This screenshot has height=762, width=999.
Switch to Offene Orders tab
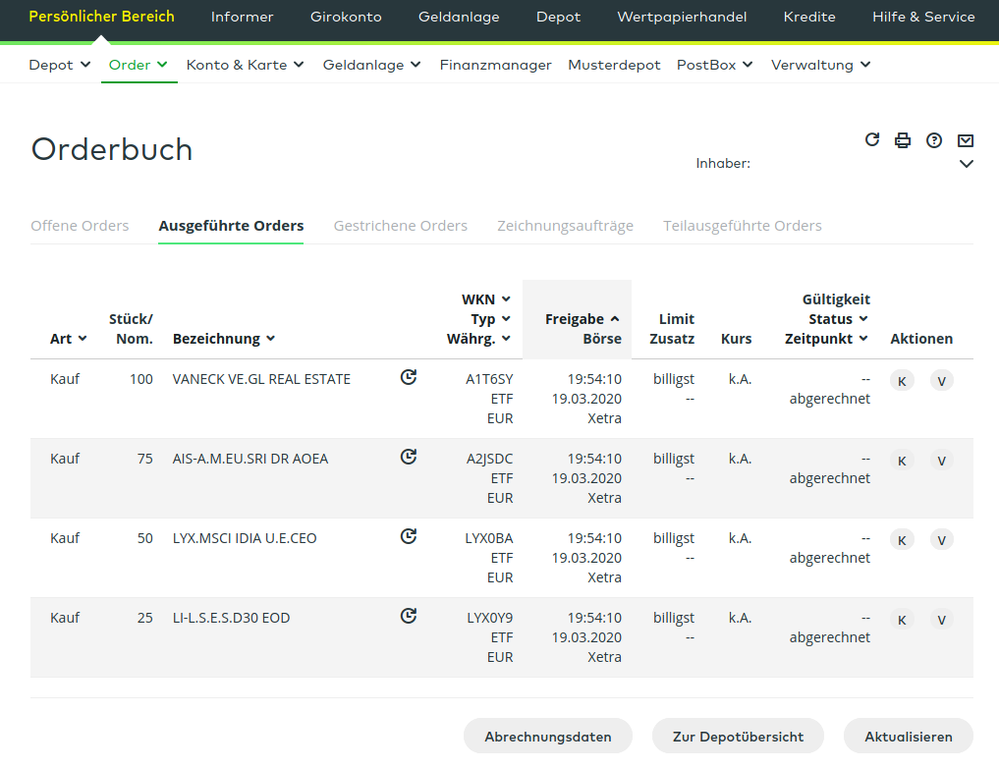coord(80,226)
